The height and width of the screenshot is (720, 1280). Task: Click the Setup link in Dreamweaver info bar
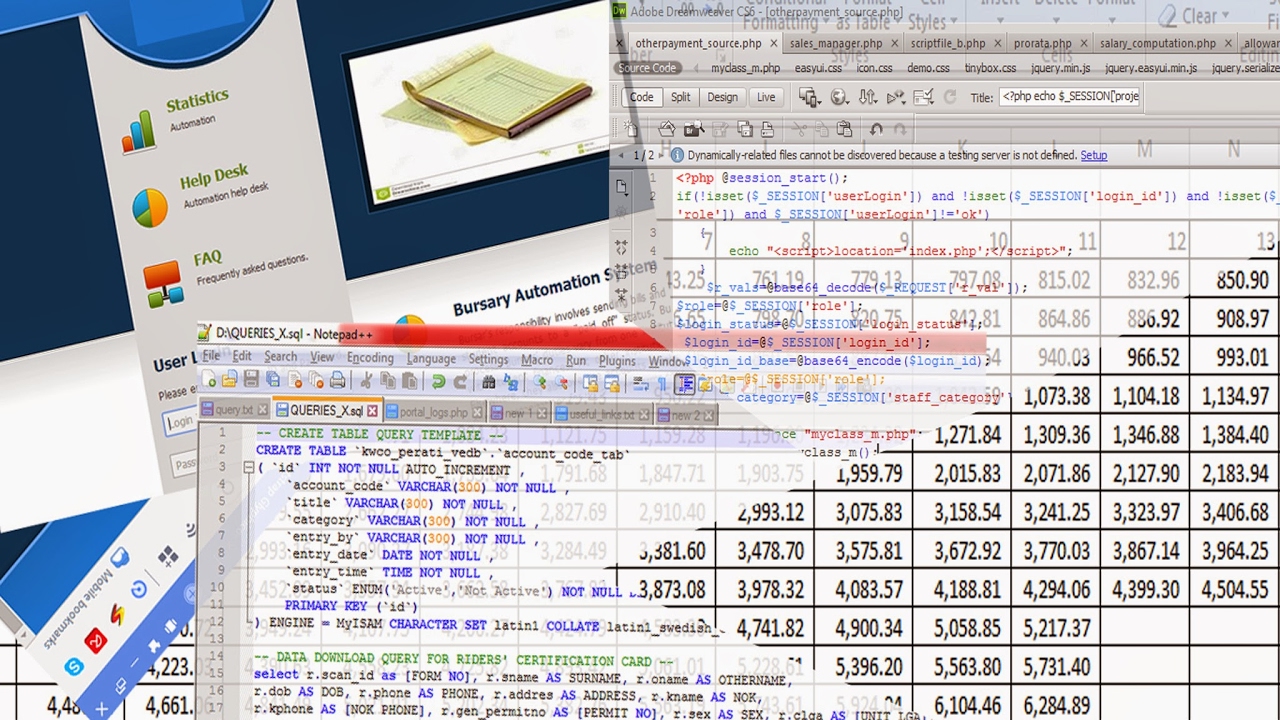pos(1093,155)
